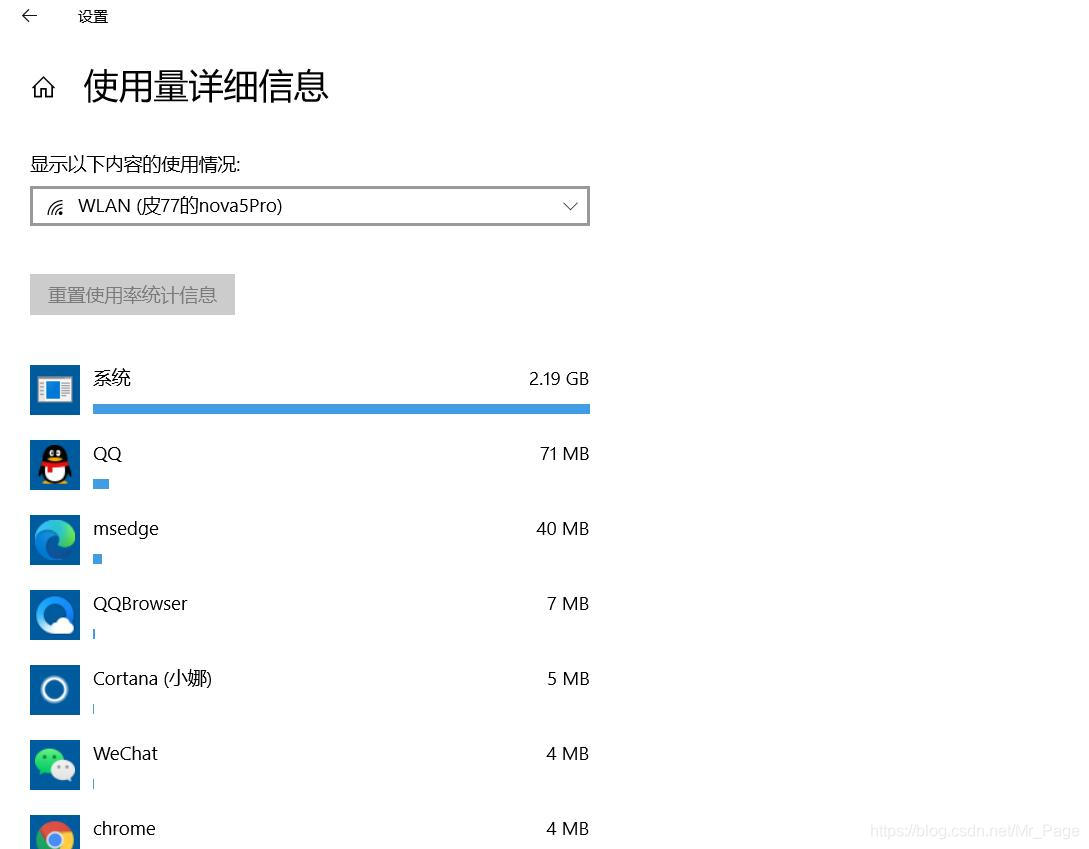Click the 系统 entry label
This screenshot has width=1089, height=849.
click(112, 378)
